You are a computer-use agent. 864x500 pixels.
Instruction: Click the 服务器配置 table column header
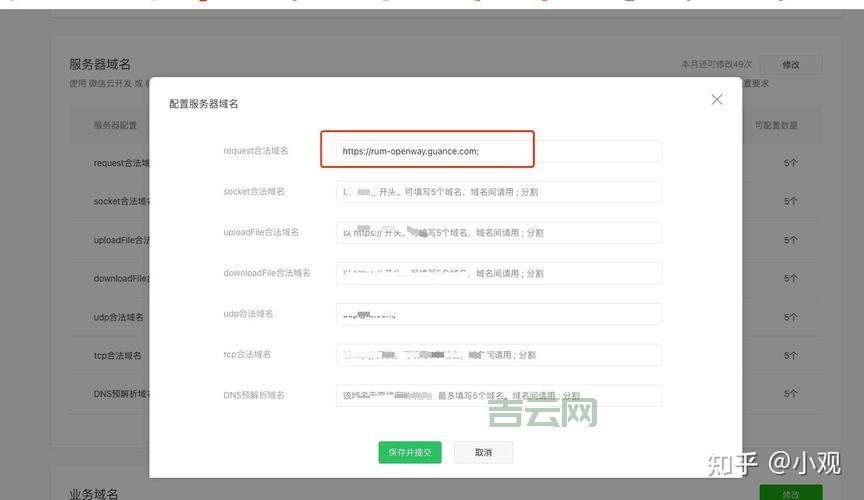click(115, 125)
